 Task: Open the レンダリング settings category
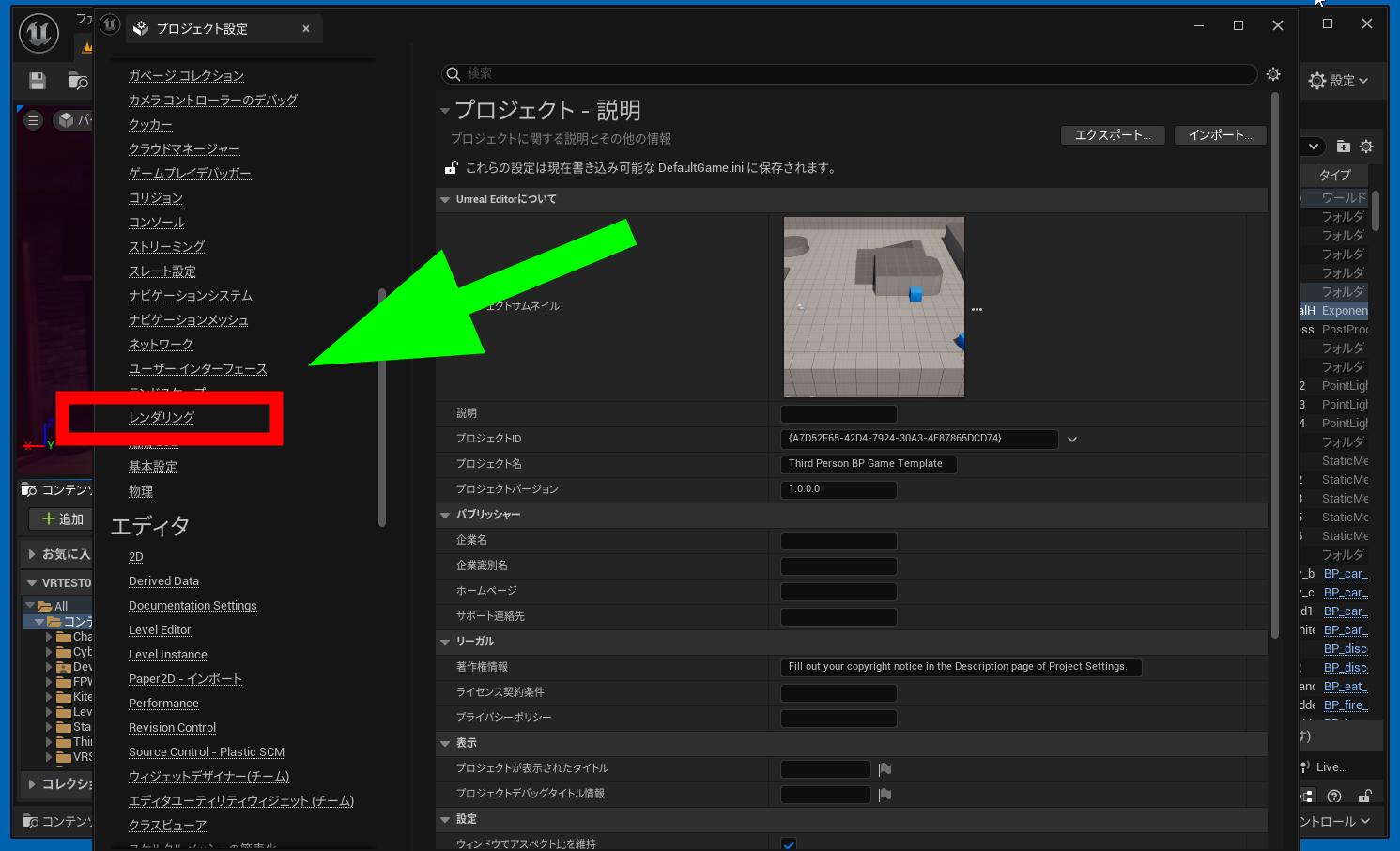coord(162,418)
